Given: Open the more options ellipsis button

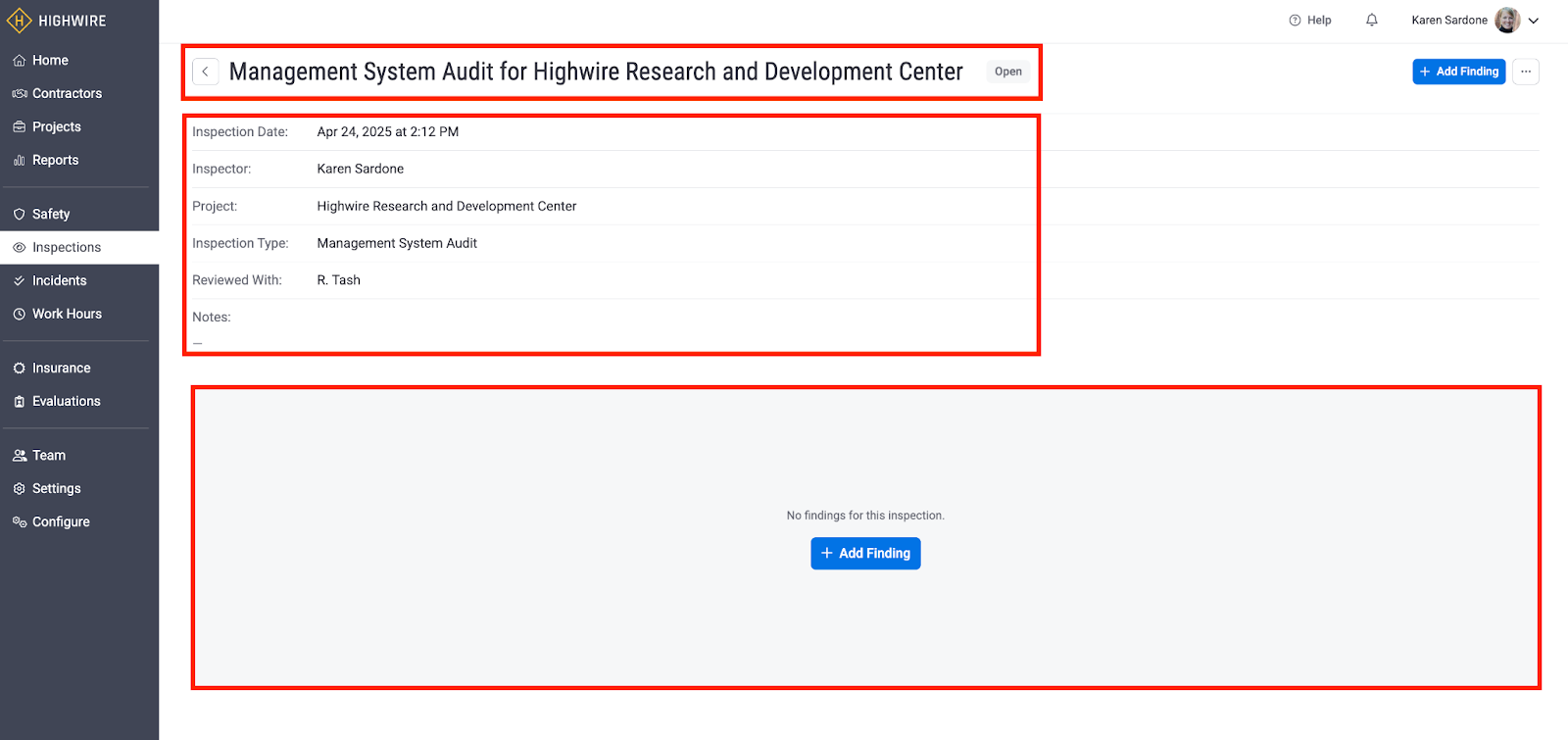Looking at the screenshot, I should [1526, 72].
